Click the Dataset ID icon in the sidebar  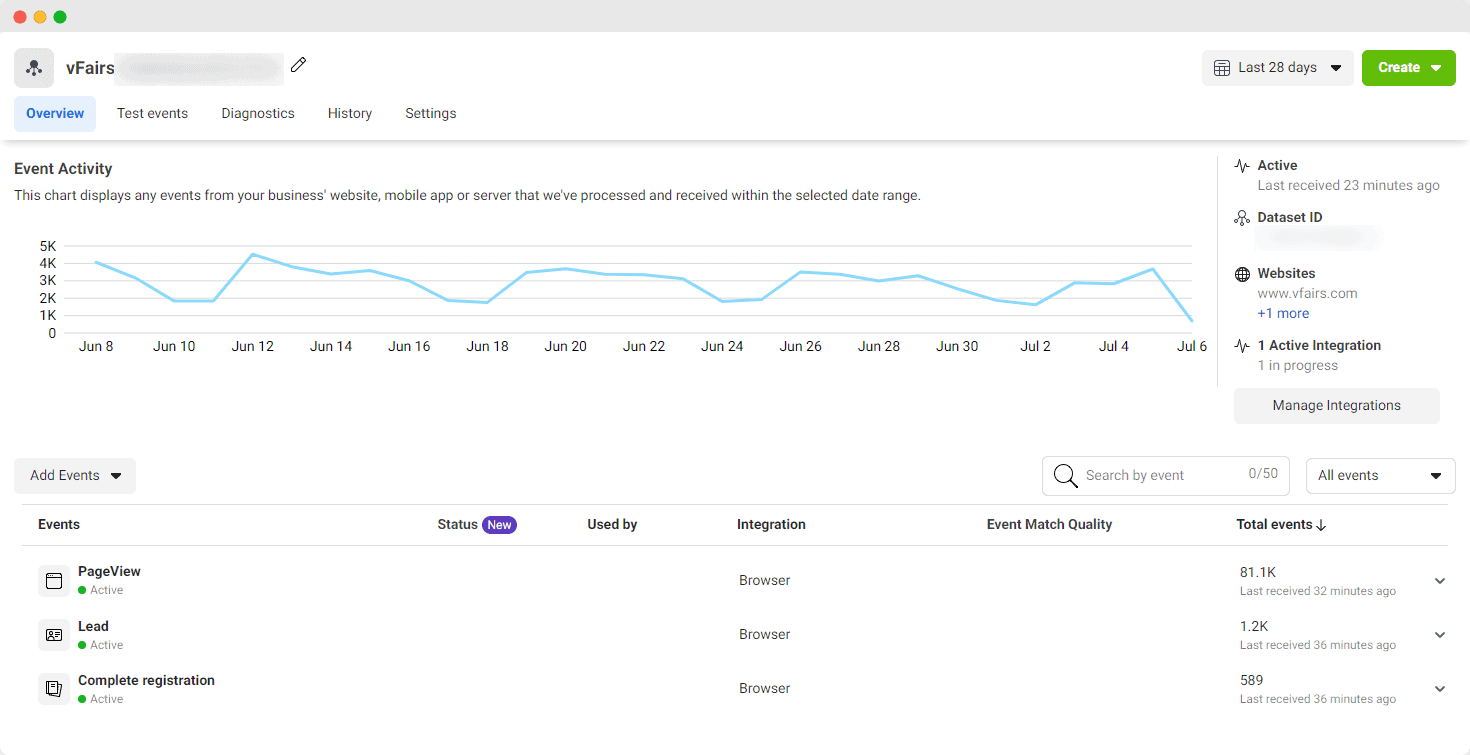click(1242, 217)
